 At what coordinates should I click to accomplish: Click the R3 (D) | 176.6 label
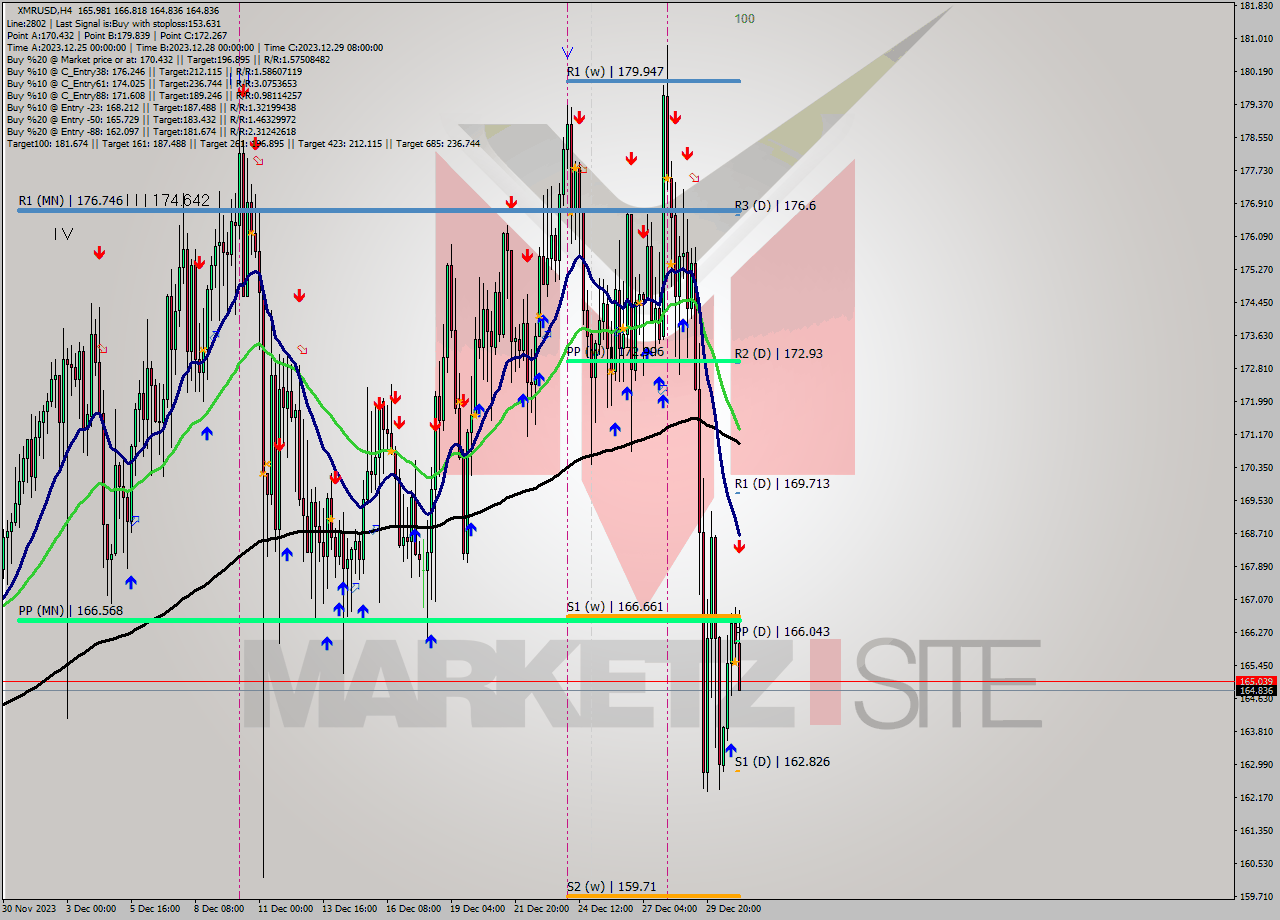(x=775, y=205)
